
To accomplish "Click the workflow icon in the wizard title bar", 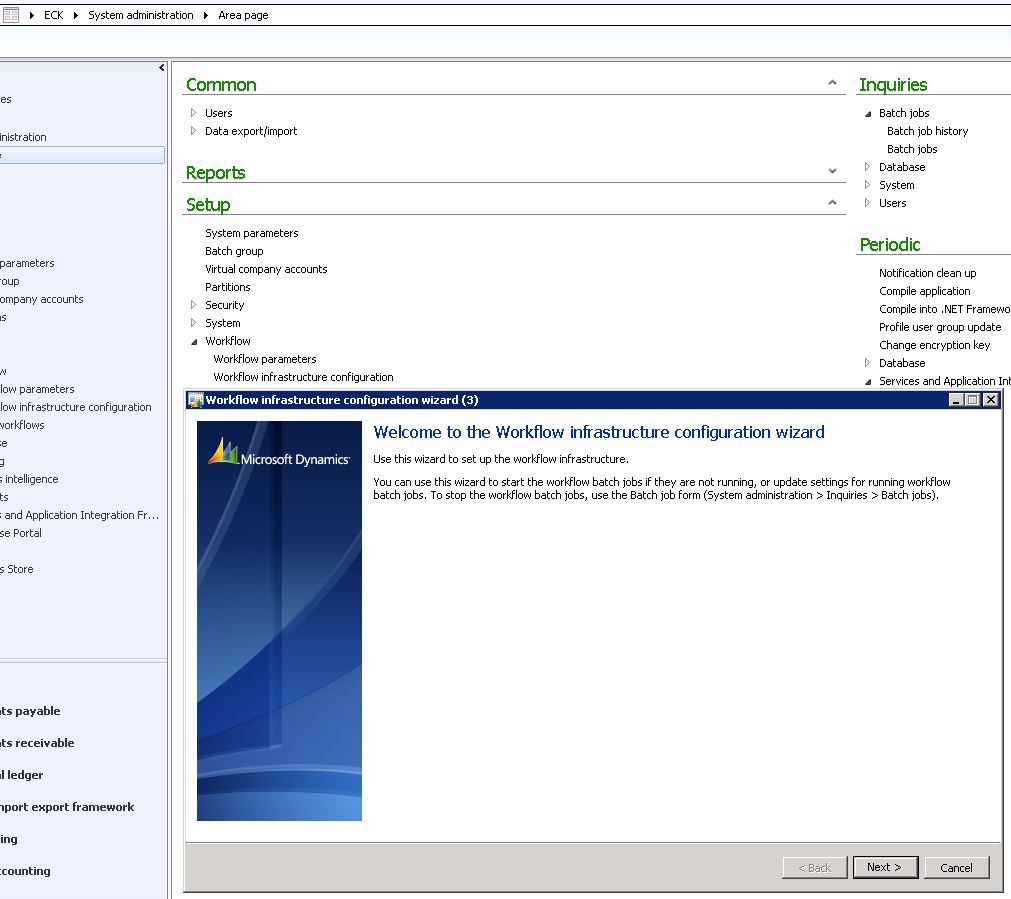I will pos(196,400).
